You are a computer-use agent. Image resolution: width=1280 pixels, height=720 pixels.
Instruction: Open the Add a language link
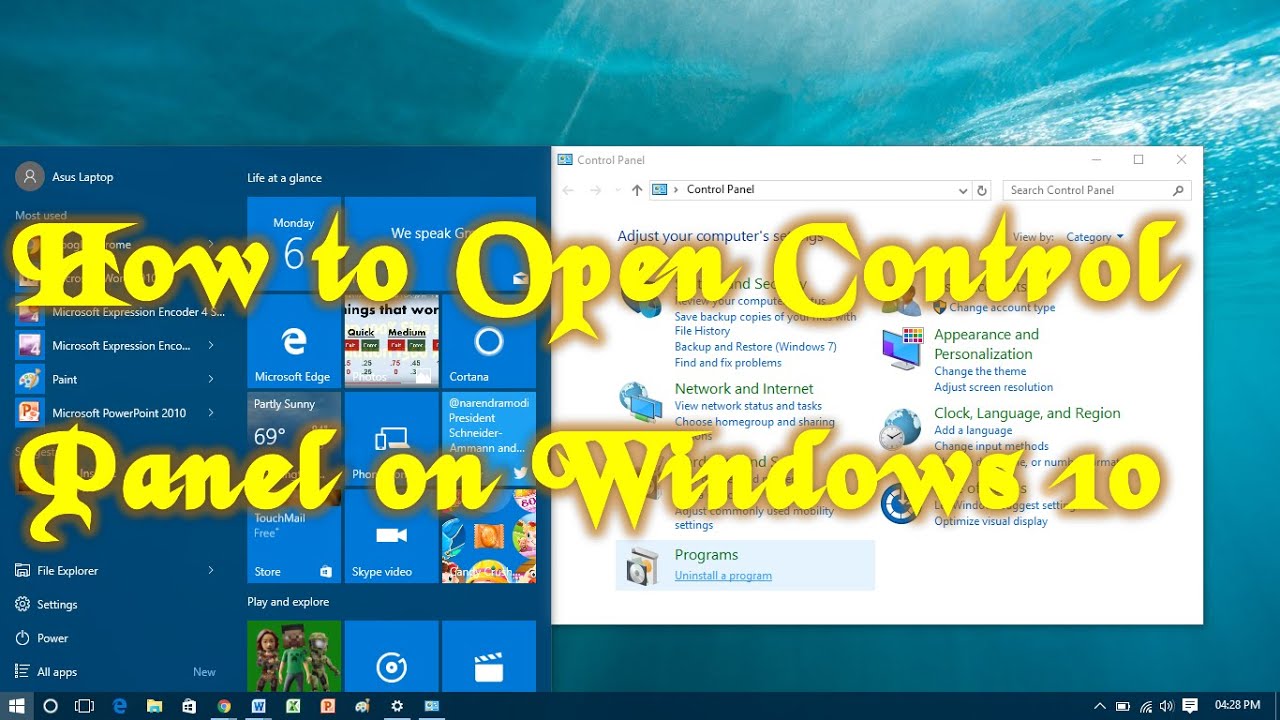pos(973,430)
